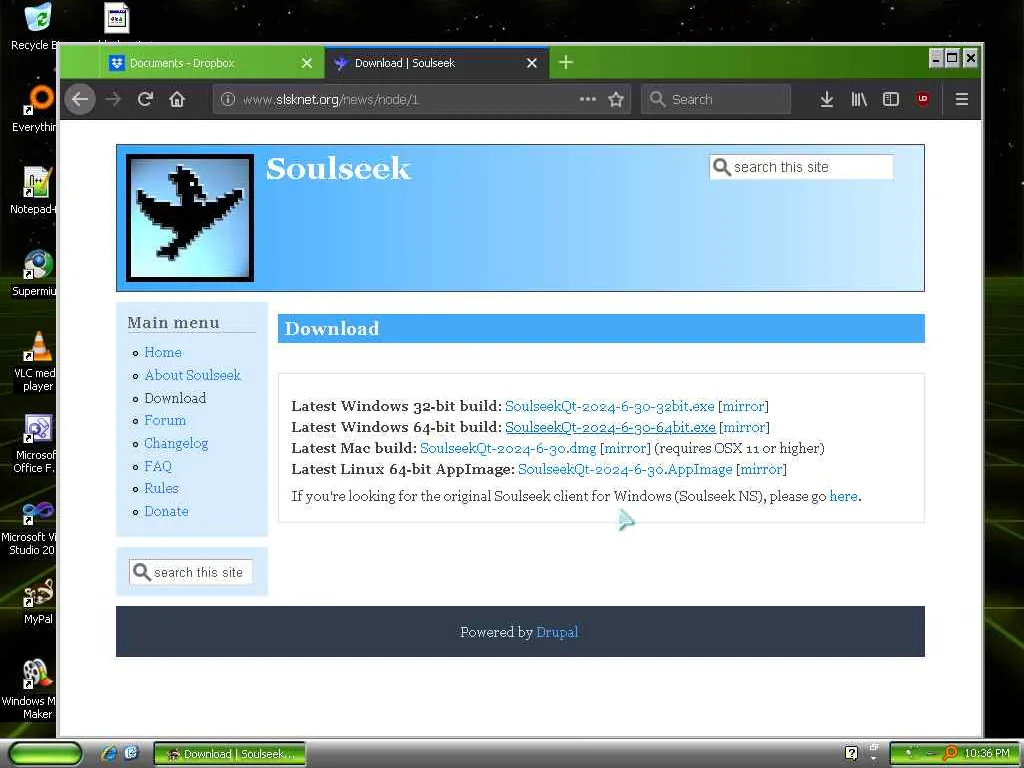This screenshot has height=768, width=1024.
Task: Close the Download | Soulseek tab
Action: tap(532, 63)
